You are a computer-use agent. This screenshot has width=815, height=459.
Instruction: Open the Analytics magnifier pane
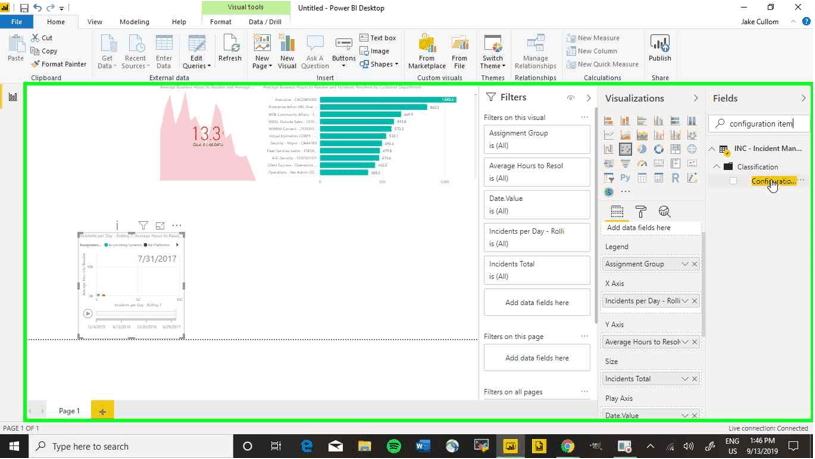664,212
